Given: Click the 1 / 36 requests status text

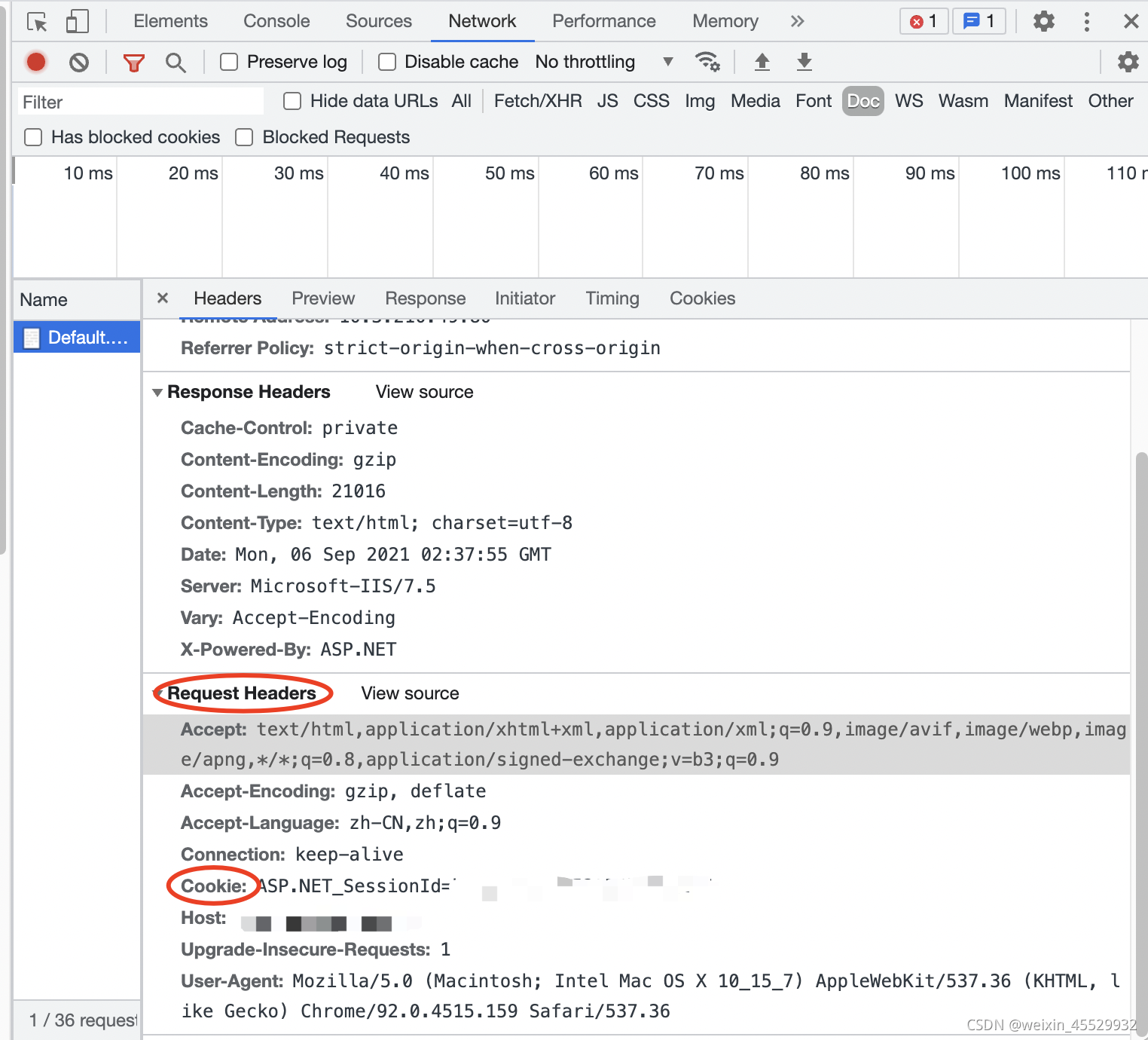Looking at the screenshot, I should point(83,1020).
